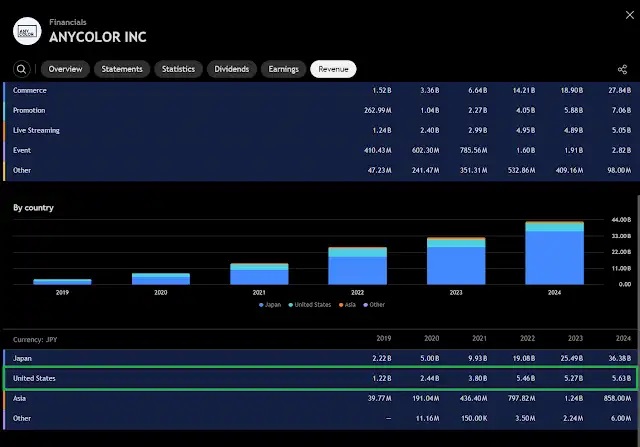Click the 2021 bar in country chart
Image resolution: width=640 pixels, height=447 pixels.
(x=259, y=274)
